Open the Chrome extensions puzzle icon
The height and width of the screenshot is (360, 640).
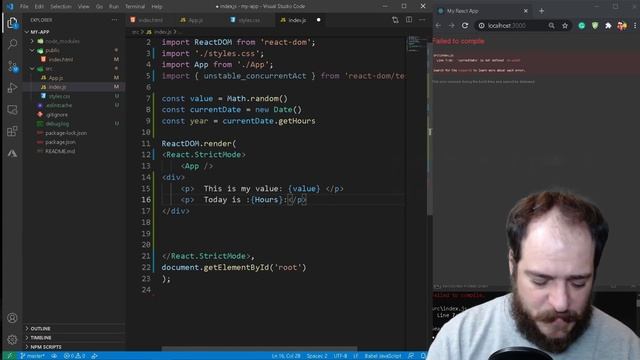point(608,26)
